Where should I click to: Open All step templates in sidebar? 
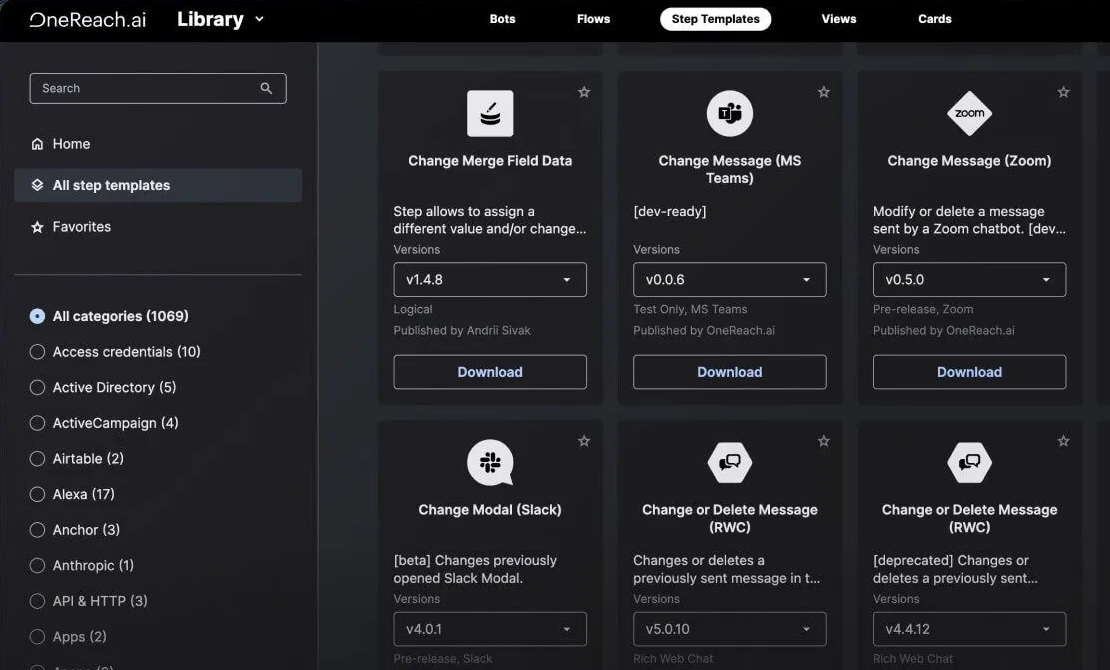point(158,185)
